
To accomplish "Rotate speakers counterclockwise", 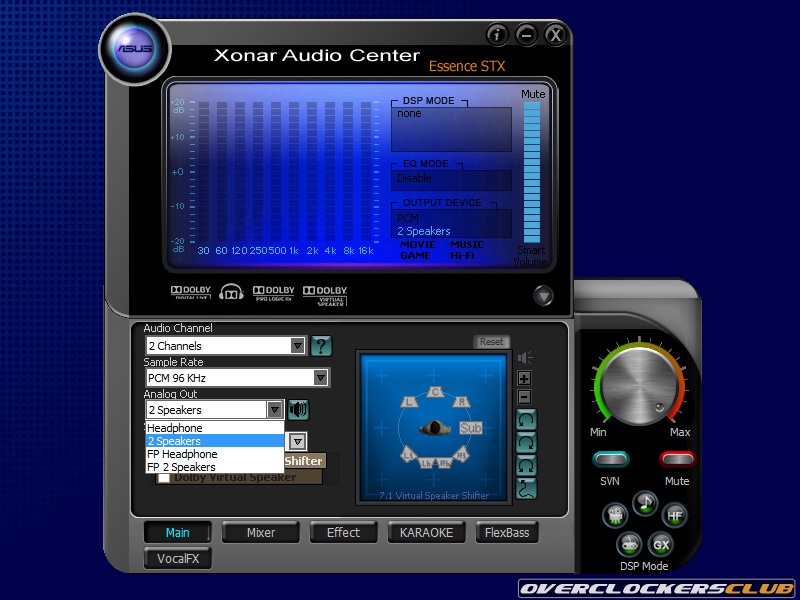I will coord(526,419).
